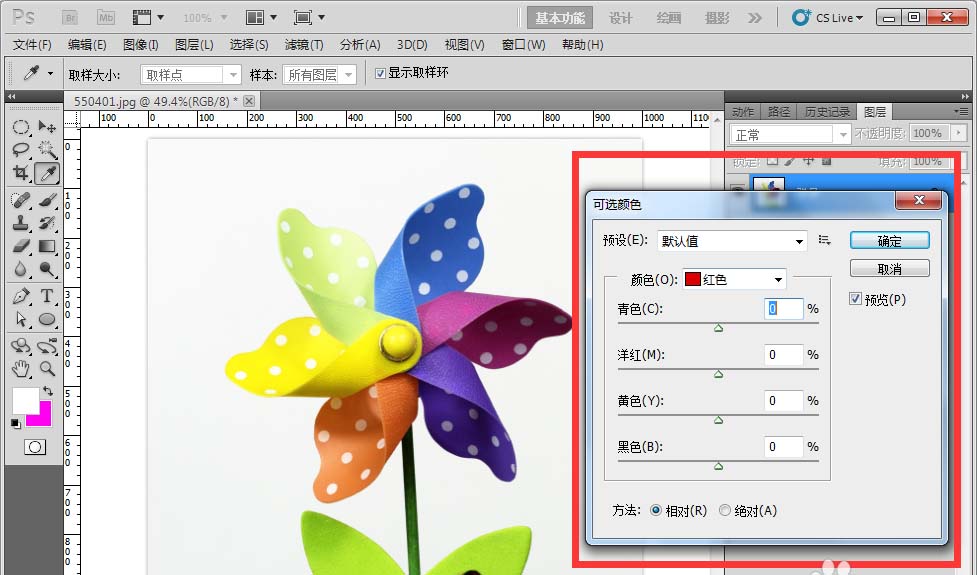The height and width of the screenshot is (575, 977).
Task: Expand the 颜色 color dropdown showing 红色
Action: (x=733, y=280)
